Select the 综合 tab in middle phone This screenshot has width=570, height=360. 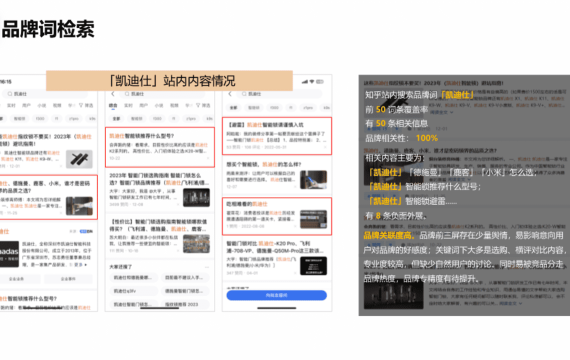point(113,105)
